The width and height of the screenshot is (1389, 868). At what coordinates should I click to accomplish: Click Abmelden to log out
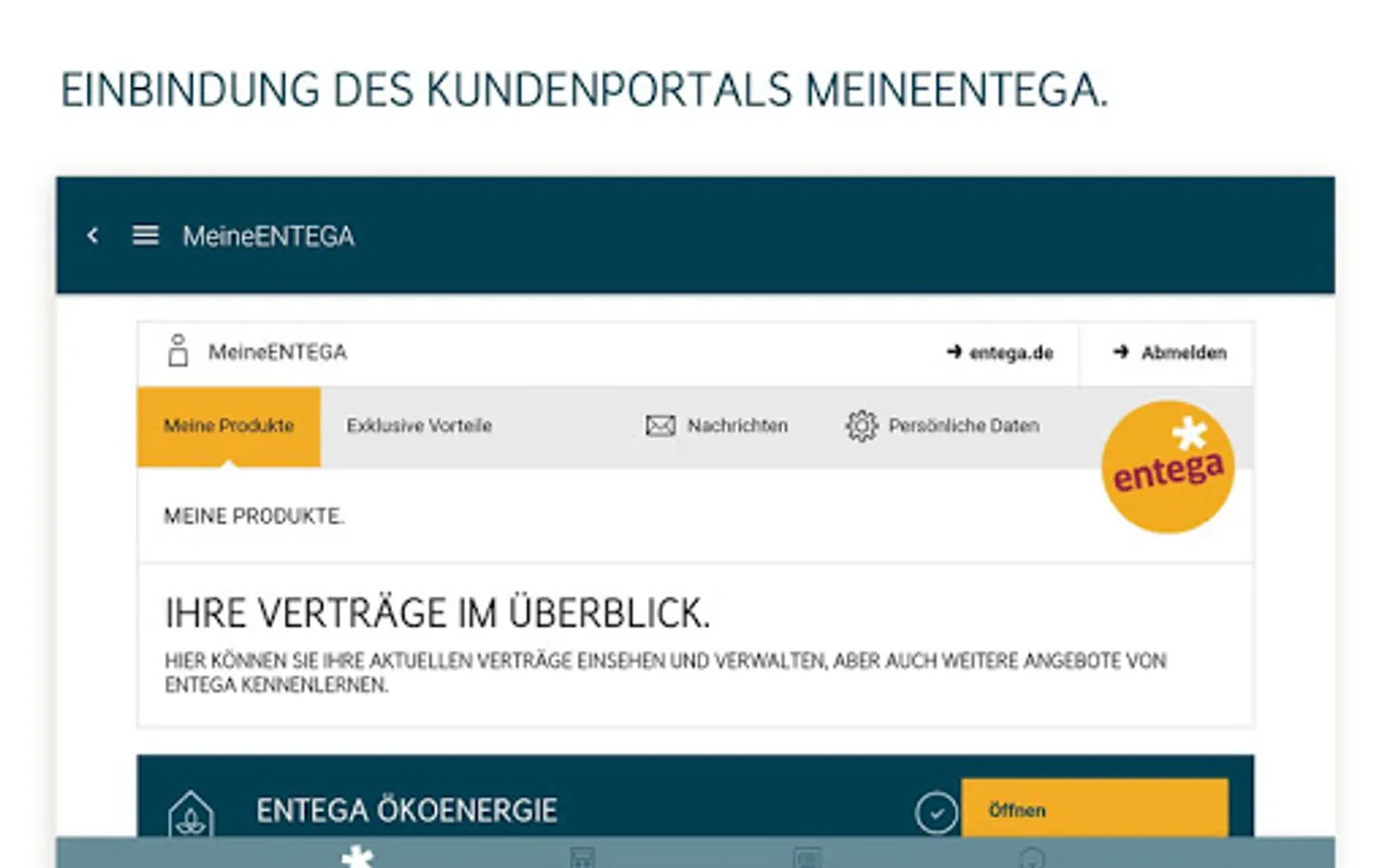(1169, 353)
